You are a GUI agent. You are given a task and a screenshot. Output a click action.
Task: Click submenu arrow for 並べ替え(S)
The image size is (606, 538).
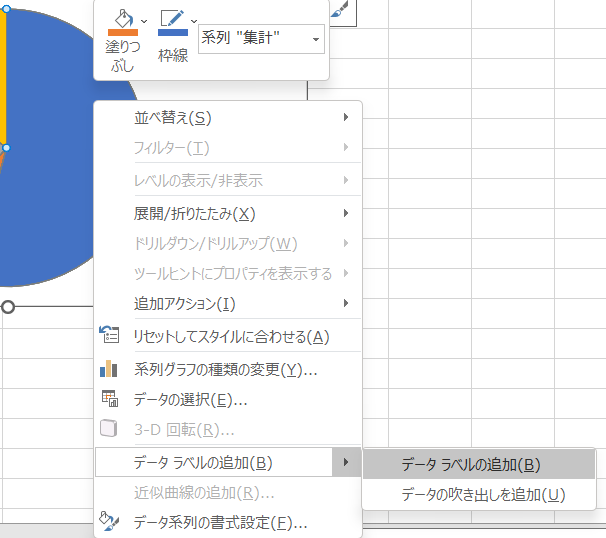[346, 117]
